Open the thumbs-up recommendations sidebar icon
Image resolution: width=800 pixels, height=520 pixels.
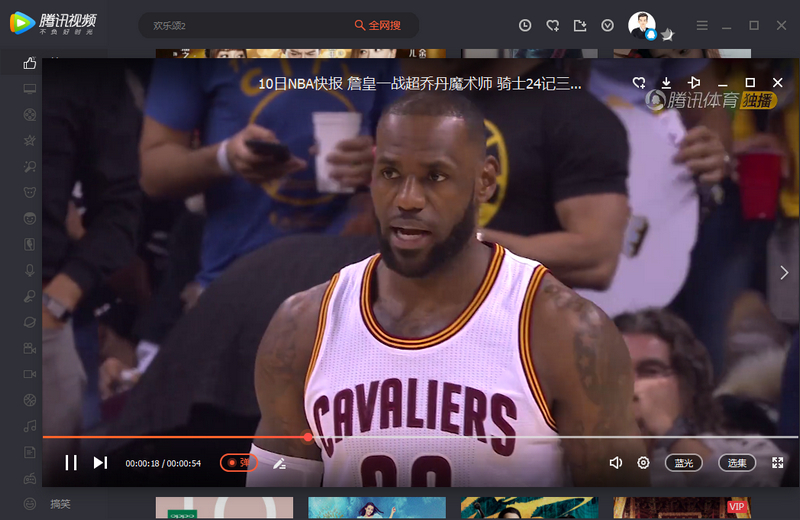click(x=30, y=63)
